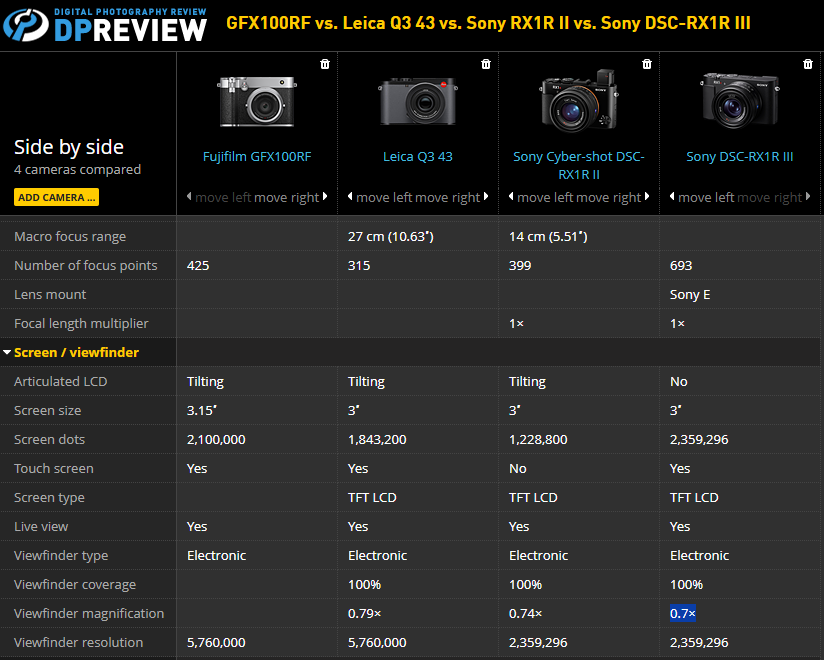Click the 'Sony E' lens mount value
This screenshot has width=824, height=660.
[x=690, y=294]
